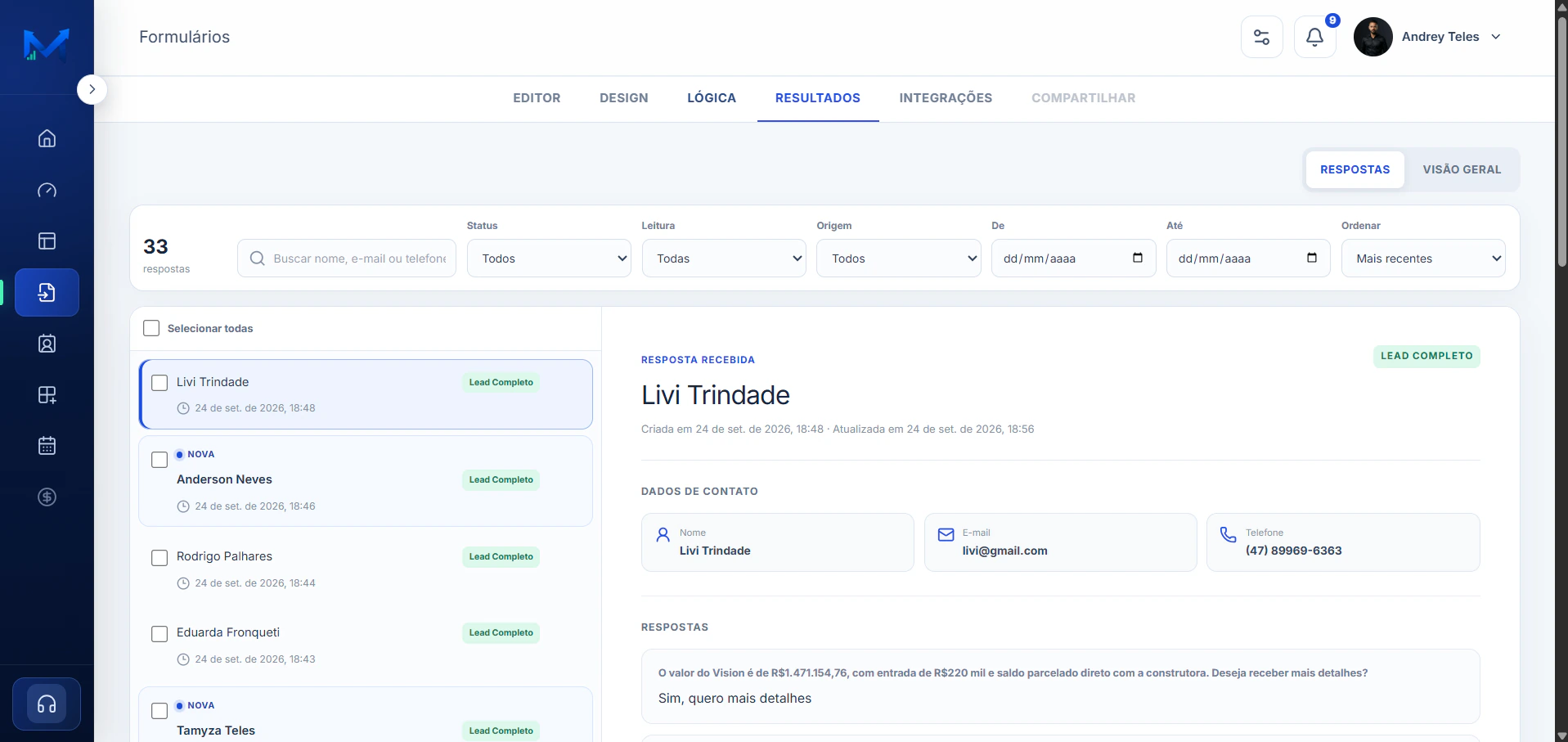Select the forms document icon in sidebar
1568x742 pixels.
coord(47,292)
